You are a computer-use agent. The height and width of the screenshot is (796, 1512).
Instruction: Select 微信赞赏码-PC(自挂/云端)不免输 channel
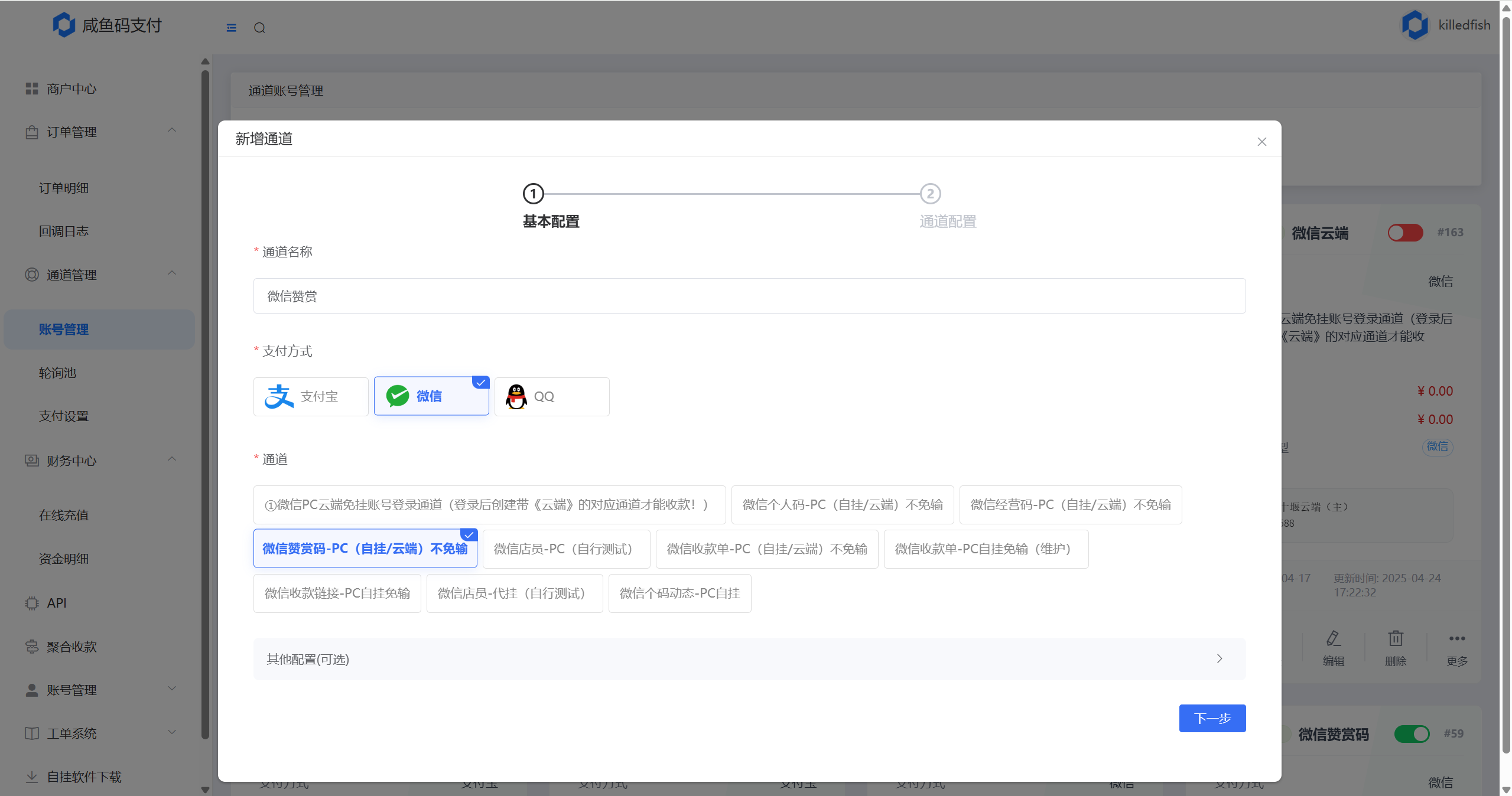pos(365,549)
